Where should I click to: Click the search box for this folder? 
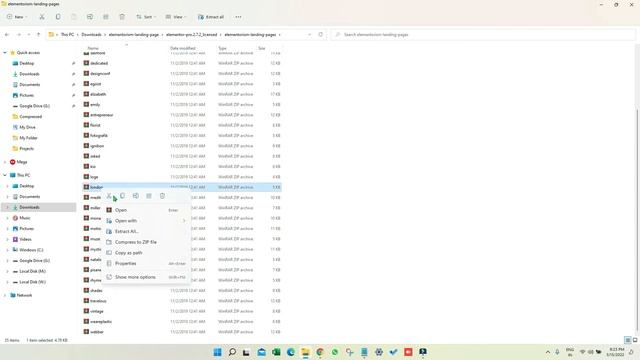click(483, 35)
